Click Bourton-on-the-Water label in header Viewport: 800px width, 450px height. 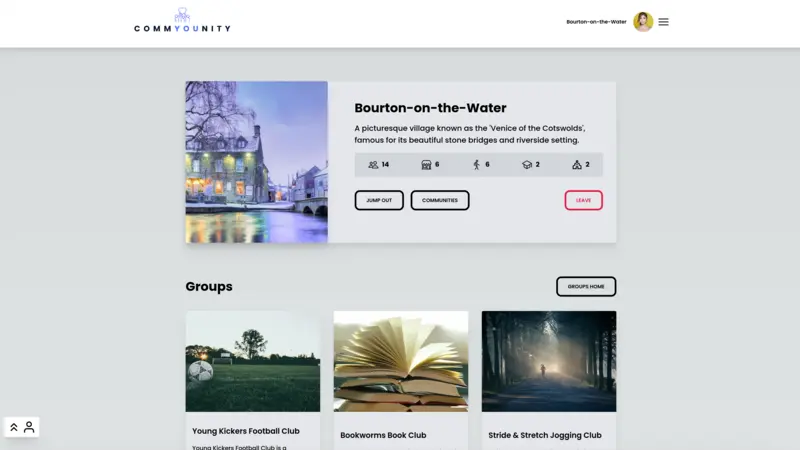[596, 22]
